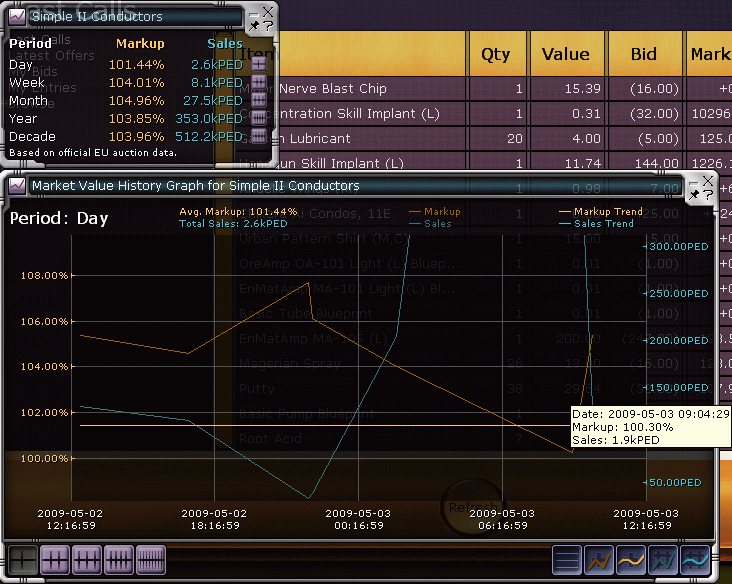Toggle grid lines on the graph
Viewport: 732px width, 584px height.
pyautogui.click(x=567, y=560)
